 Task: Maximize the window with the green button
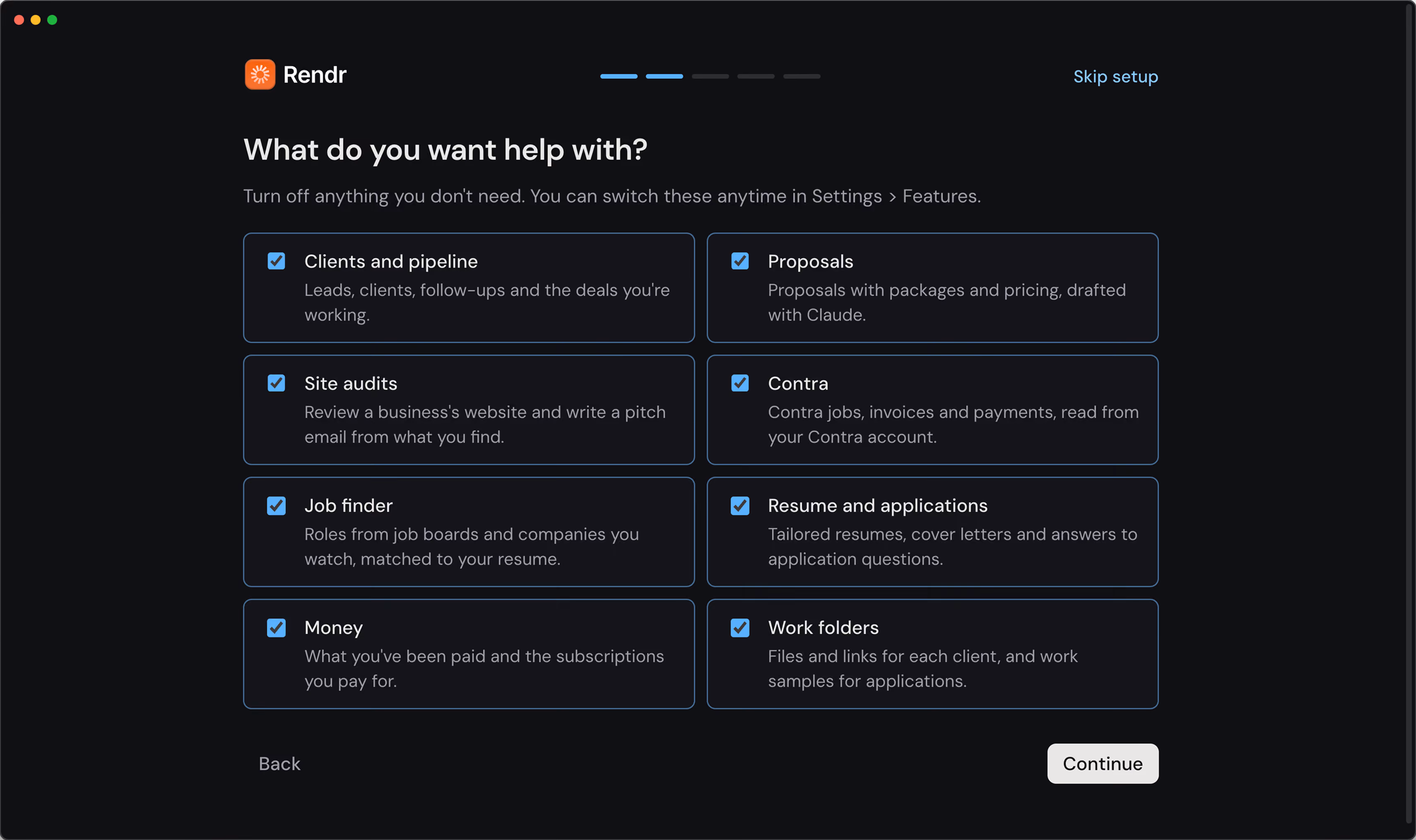coord(52,20)
